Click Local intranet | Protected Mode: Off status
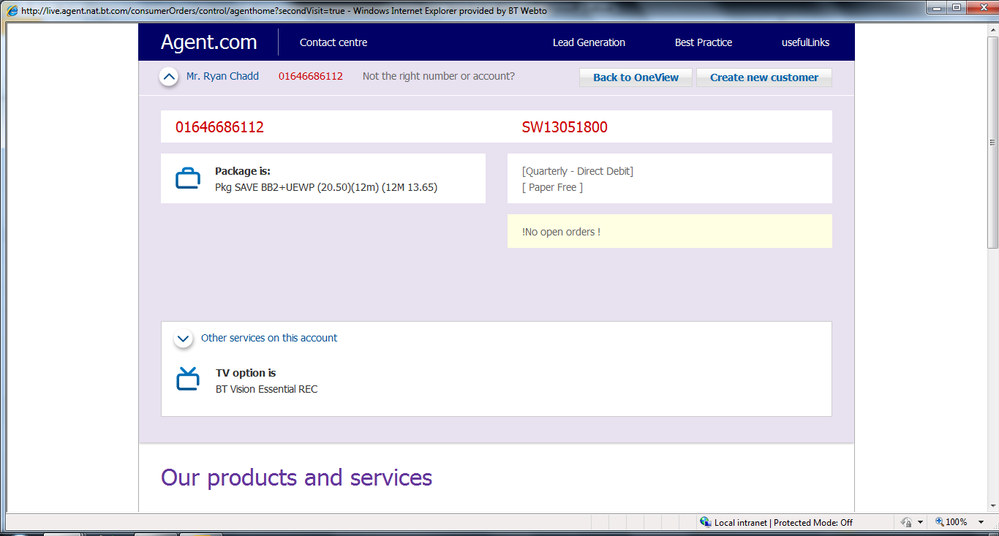This screenshot has width=999, height=536. (x=783, y=523)
